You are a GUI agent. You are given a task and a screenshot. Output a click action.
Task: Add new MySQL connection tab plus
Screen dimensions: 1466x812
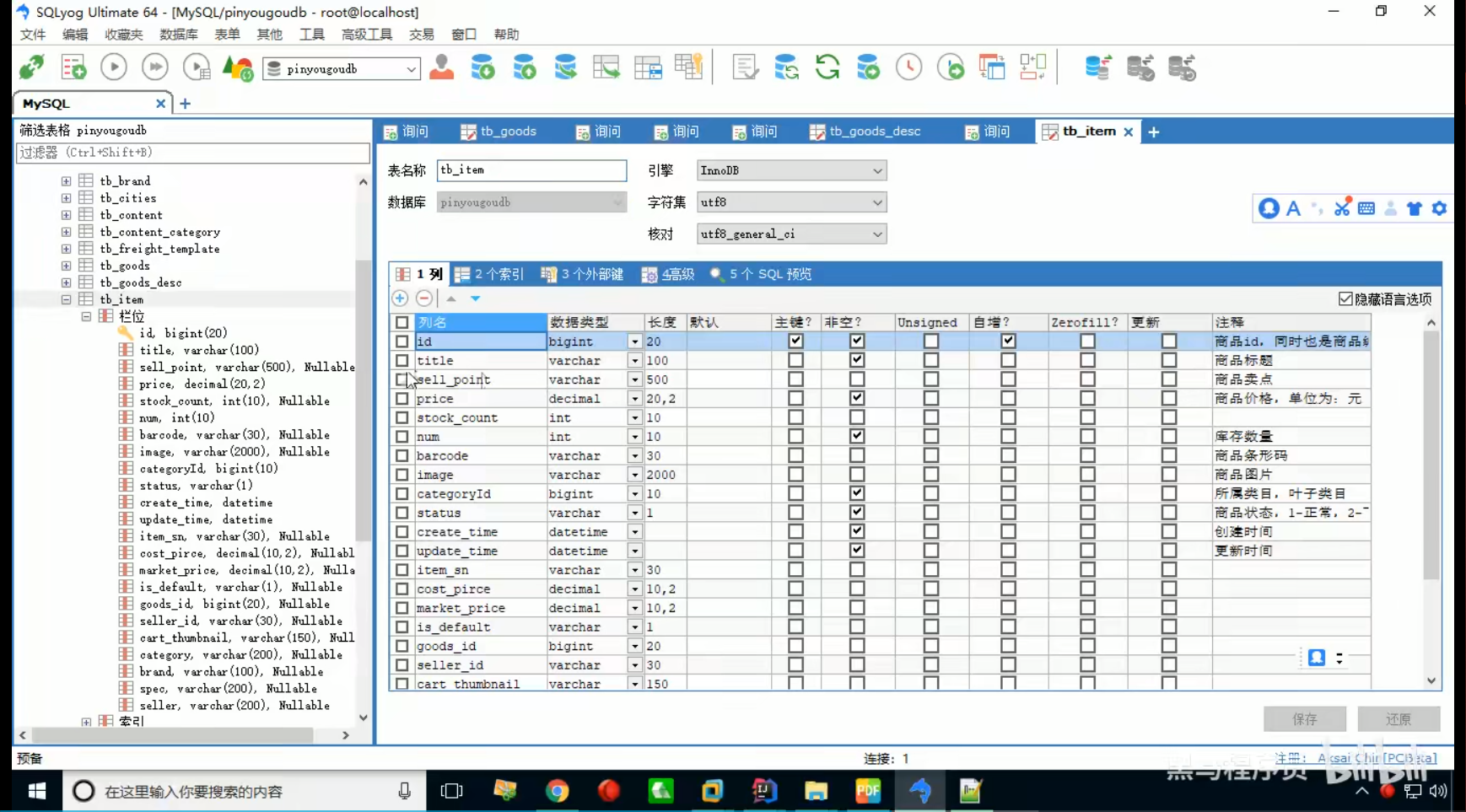[x=185, y=104]
